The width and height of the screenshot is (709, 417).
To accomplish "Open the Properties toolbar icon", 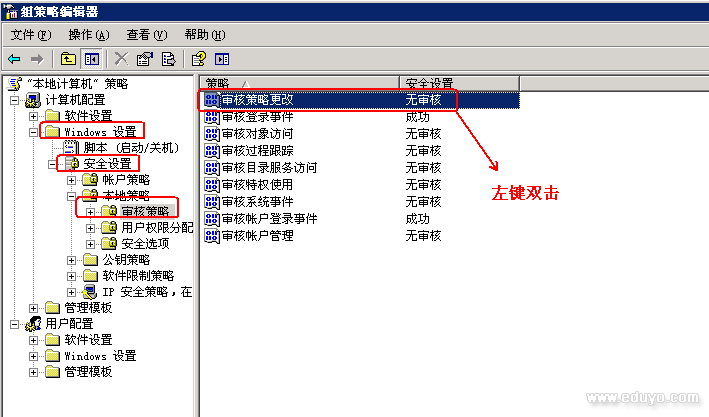I will click(145, 59).
